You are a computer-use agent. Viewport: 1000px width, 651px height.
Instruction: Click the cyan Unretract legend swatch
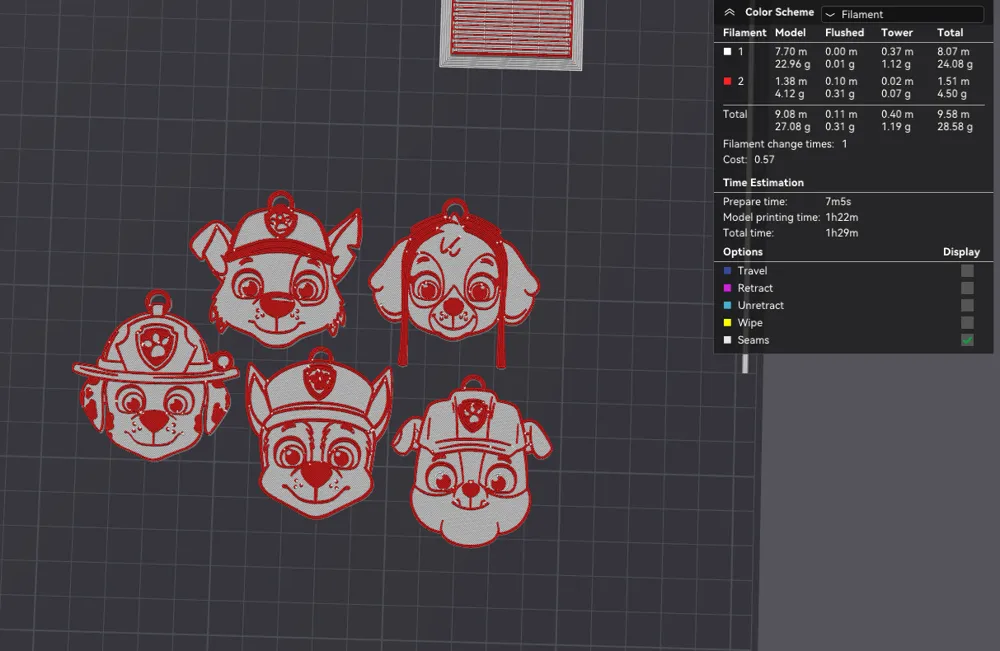pos(727,305)
